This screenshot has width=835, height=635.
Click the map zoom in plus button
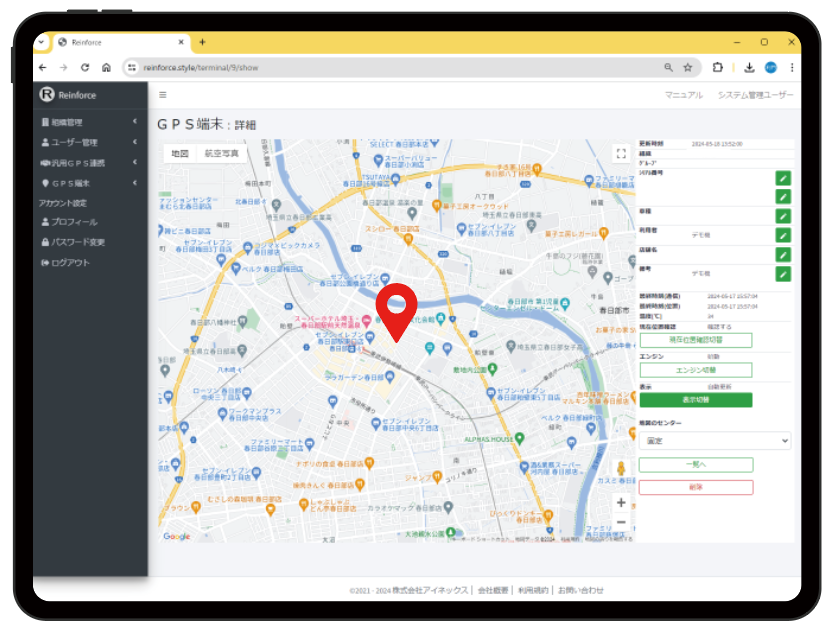point(621,502)
